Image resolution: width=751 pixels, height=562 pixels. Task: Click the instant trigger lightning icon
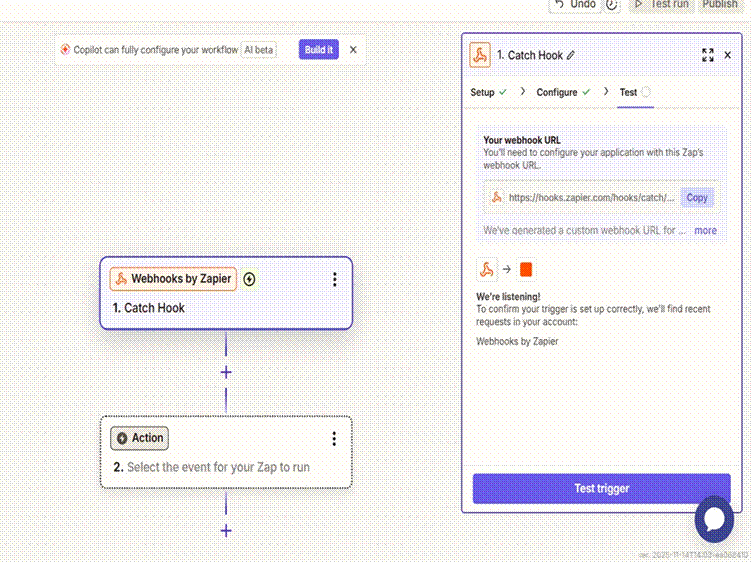tap(249, 279)
